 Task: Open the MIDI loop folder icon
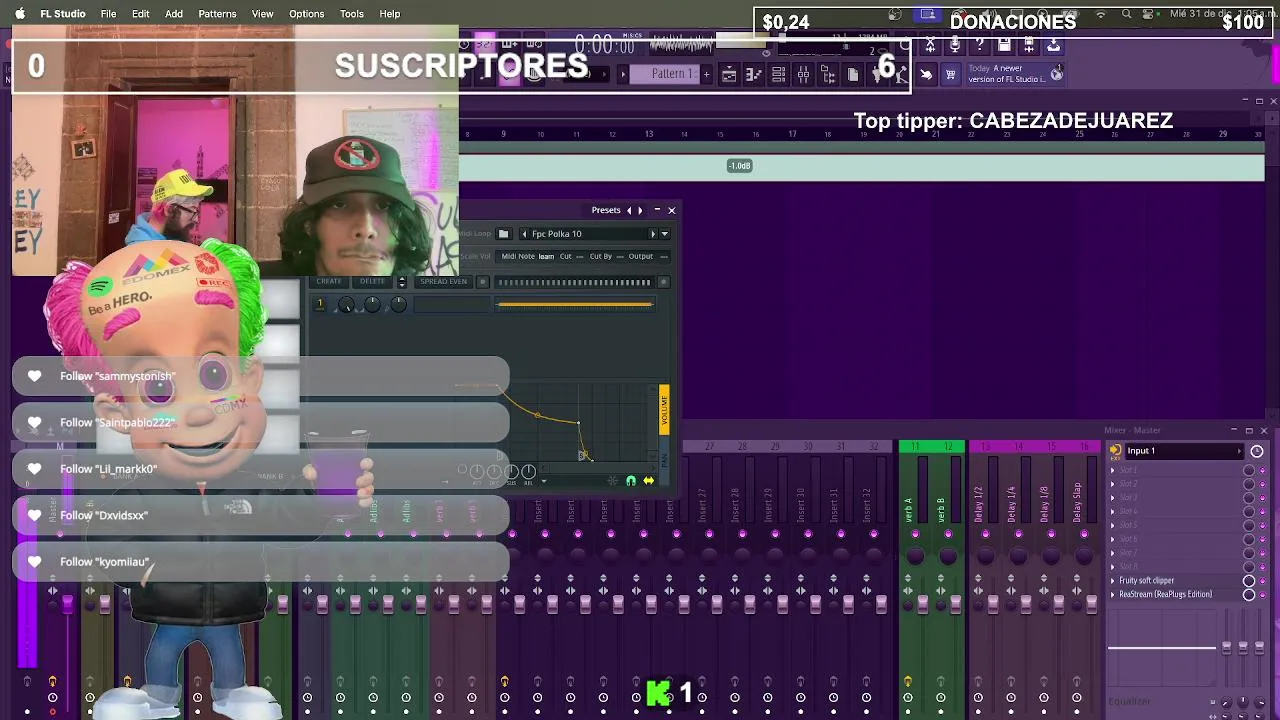[503, 234]
